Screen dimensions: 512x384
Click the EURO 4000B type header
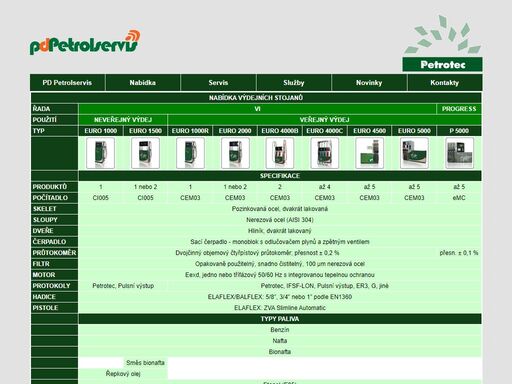(x=280, y=131)
